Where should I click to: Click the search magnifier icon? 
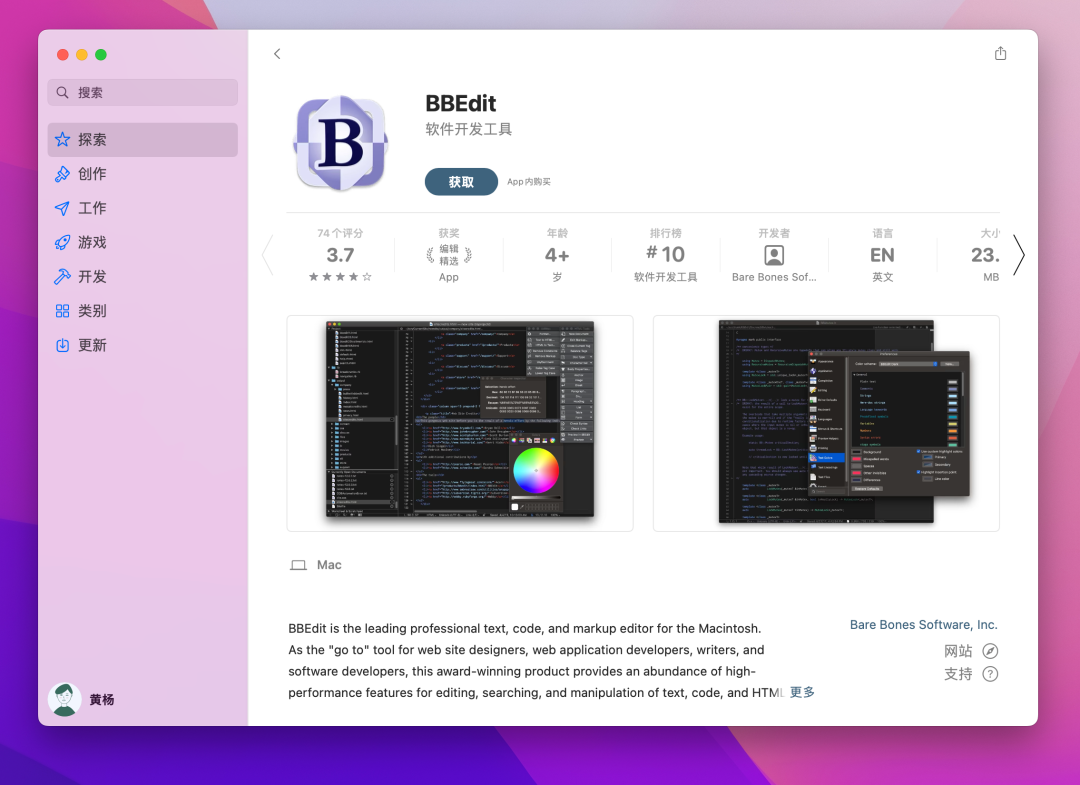click(x=63, y=92)
